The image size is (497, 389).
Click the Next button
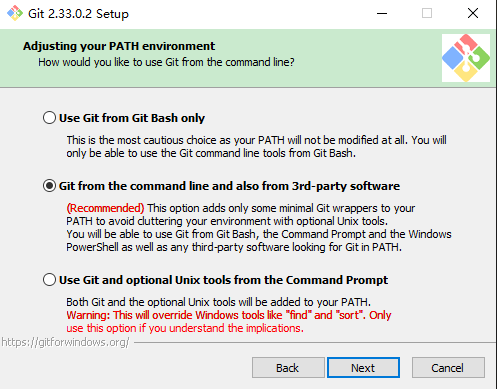tap(363, 368)
